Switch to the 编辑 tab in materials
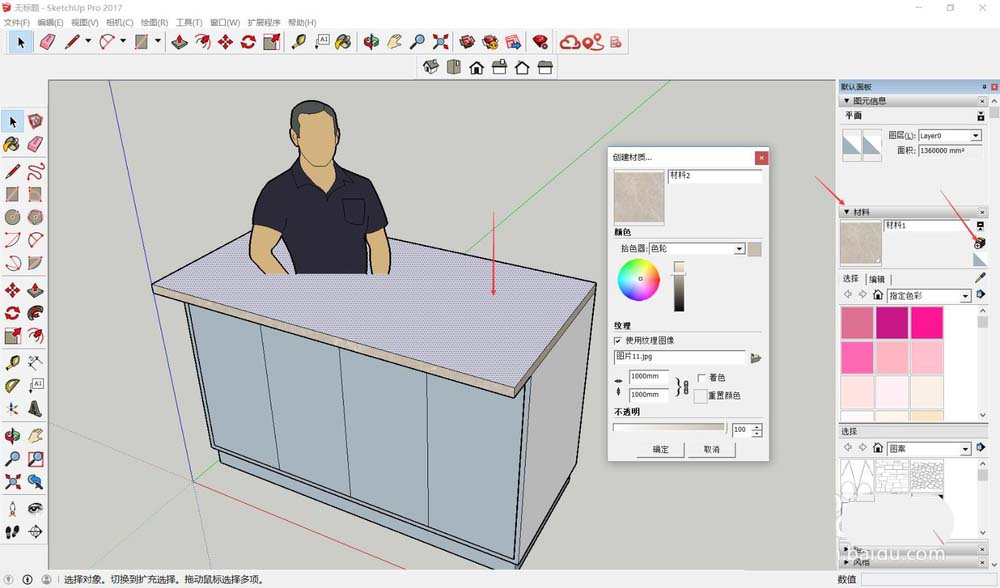 tap(876, 279)
